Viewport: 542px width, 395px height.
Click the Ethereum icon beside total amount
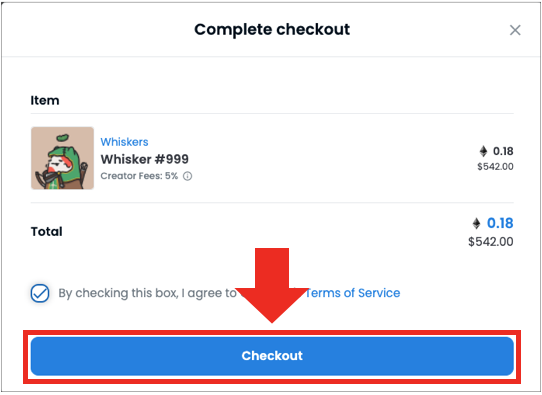pos(476,223)
